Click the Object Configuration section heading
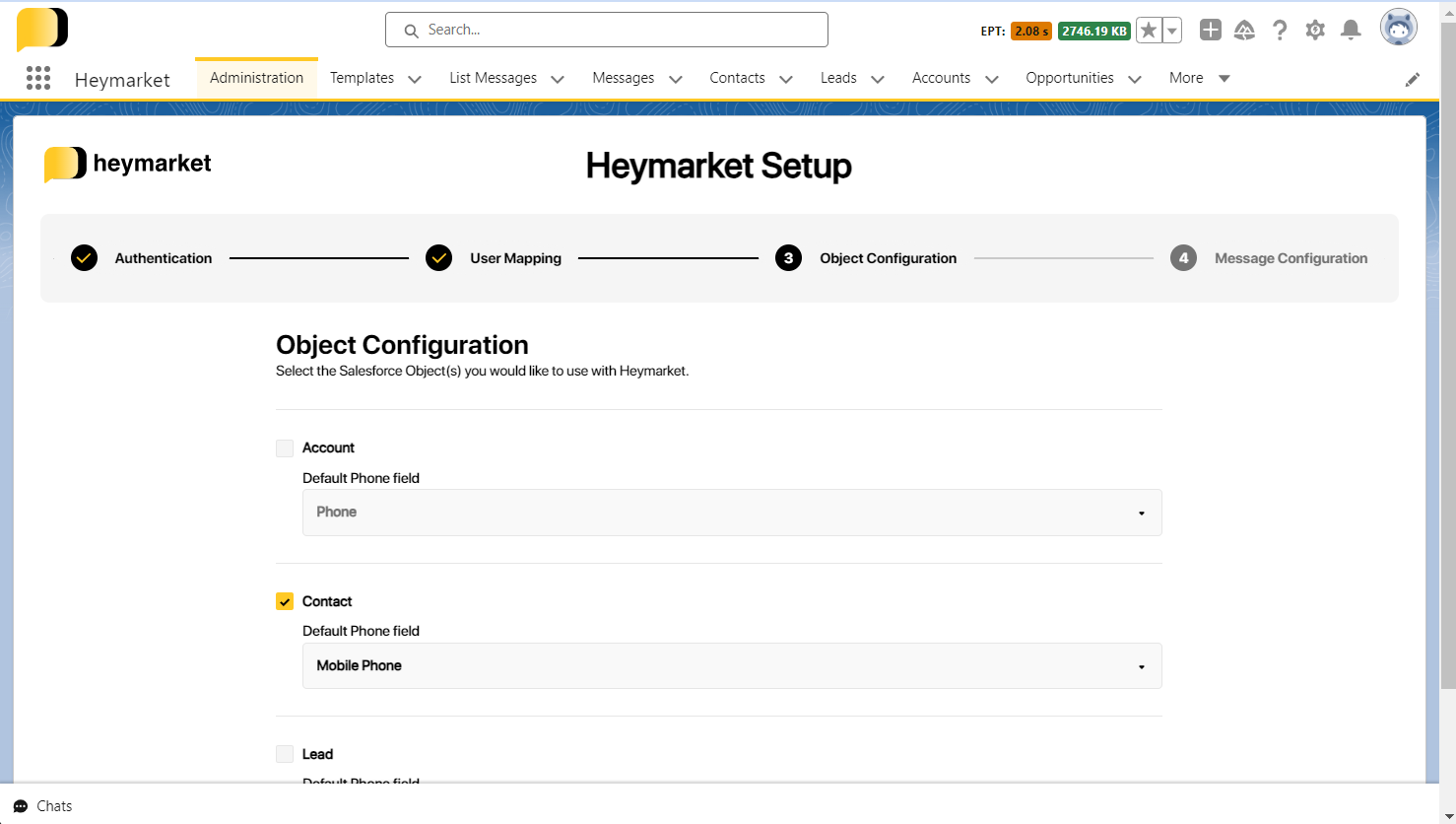 402,345
